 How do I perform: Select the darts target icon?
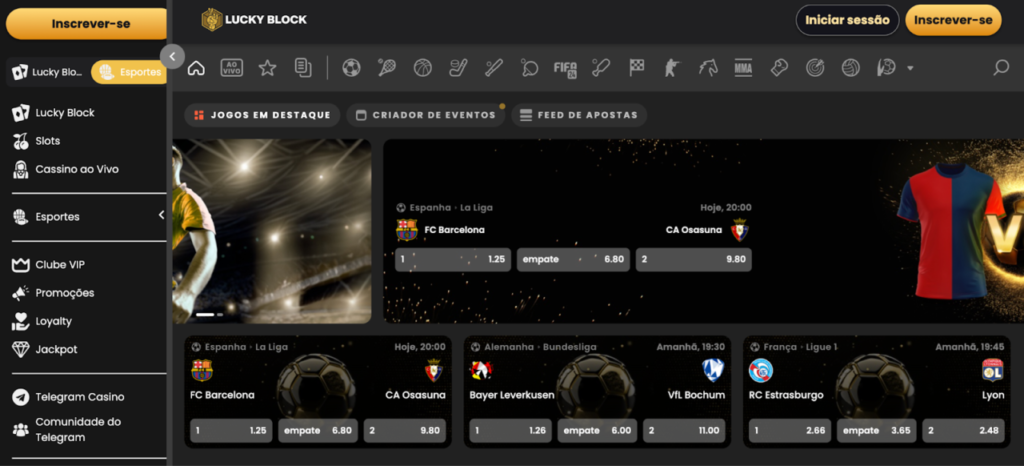coord(815,68)
